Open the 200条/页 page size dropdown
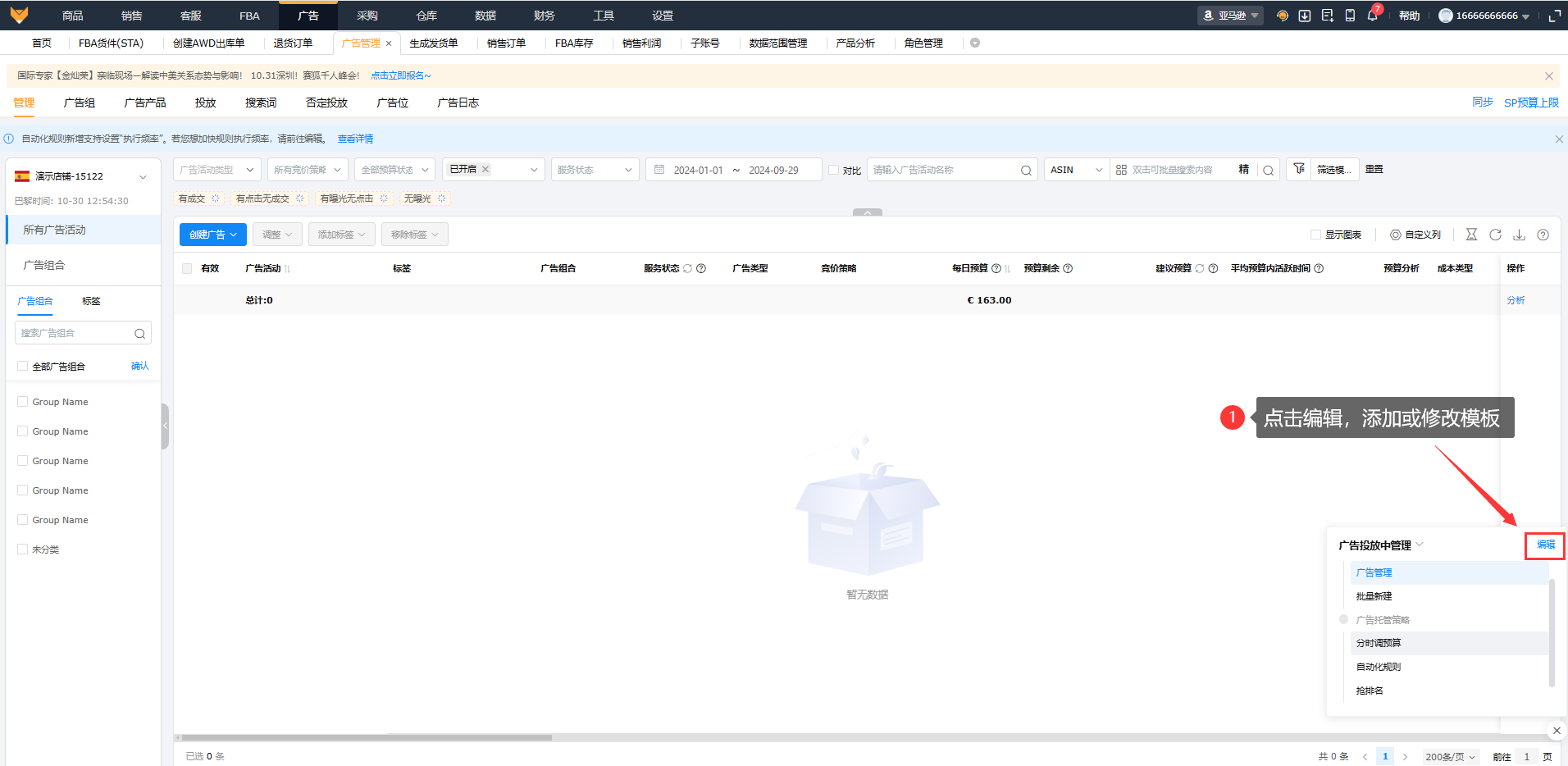This screenshot has width=1568, height=766. coord(1450,756)
